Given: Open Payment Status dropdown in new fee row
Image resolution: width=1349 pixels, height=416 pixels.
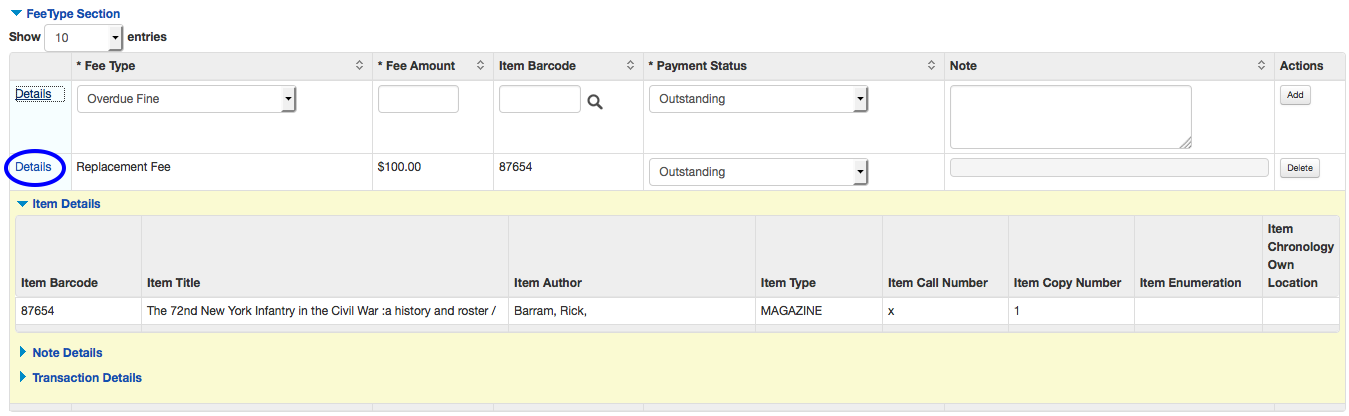Looking at the screenshot, I should click(x=759, y=99).
